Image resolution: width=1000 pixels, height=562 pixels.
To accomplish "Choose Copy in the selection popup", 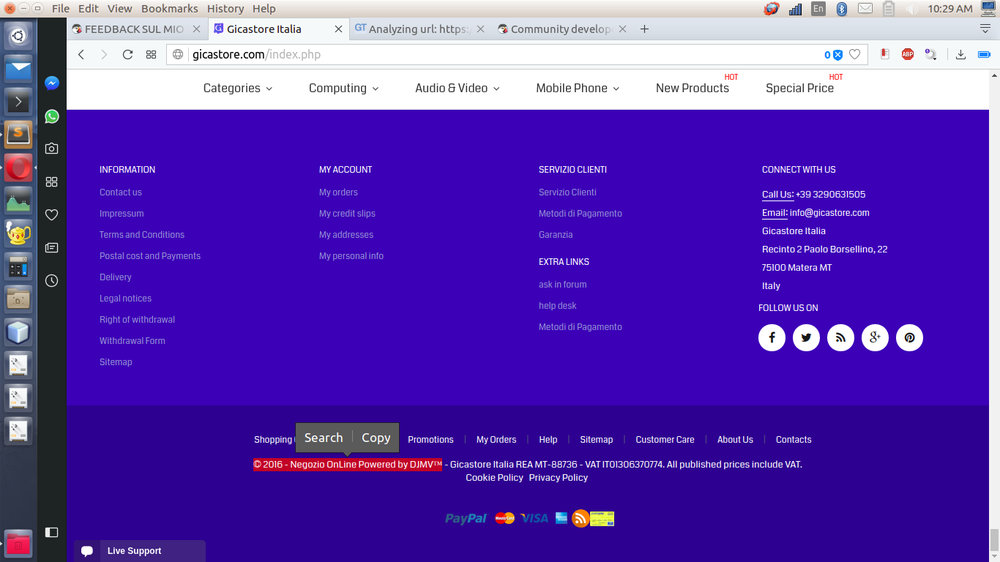I will 376,438.
